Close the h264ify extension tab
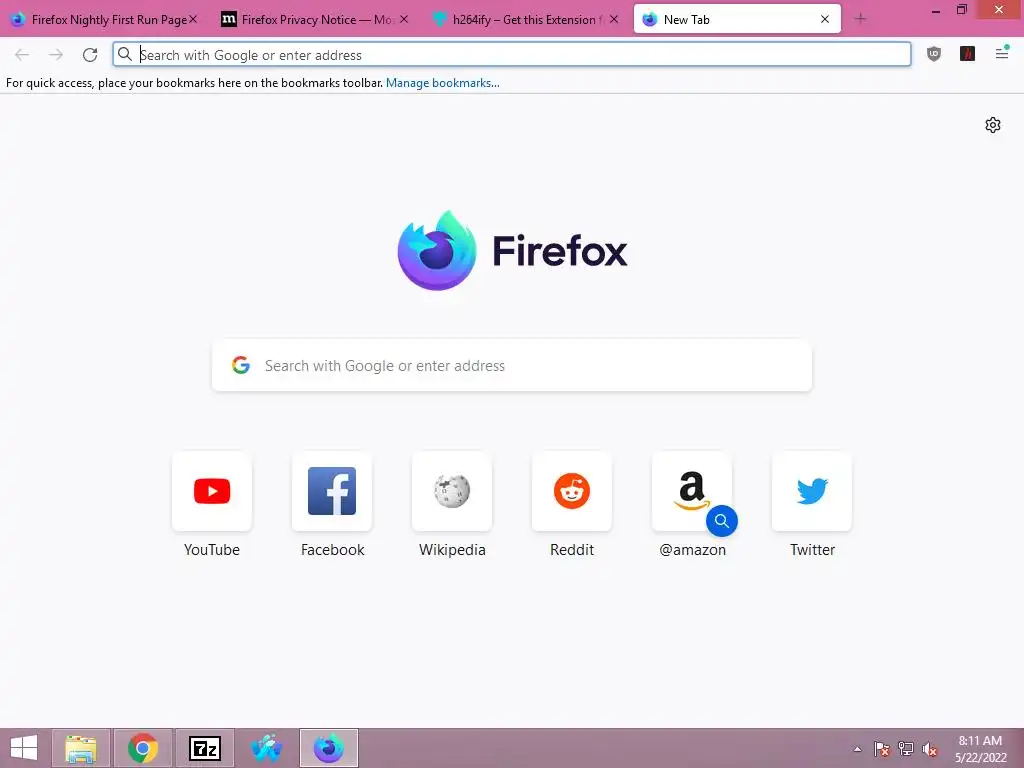Viewport: 1024px width, 768px height. tap(614, 20)
